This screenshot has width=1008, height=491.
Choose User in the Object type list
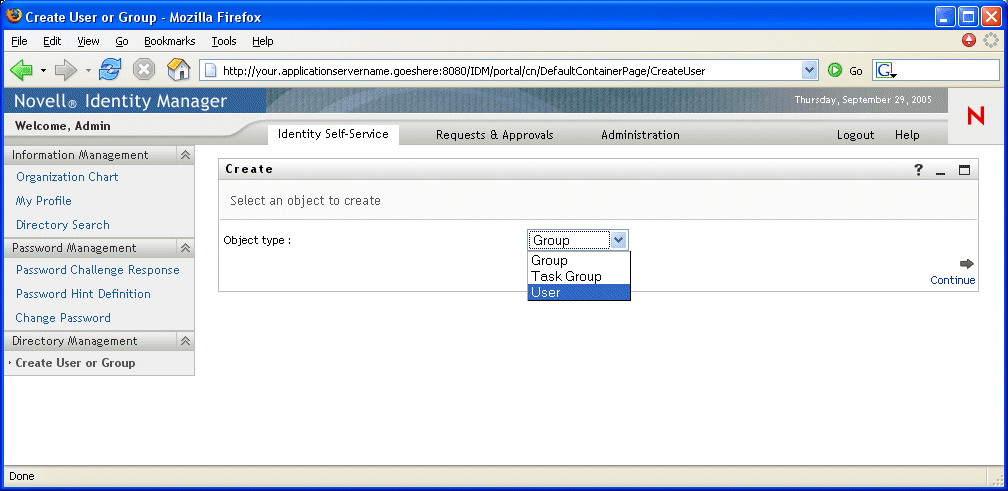579,292
